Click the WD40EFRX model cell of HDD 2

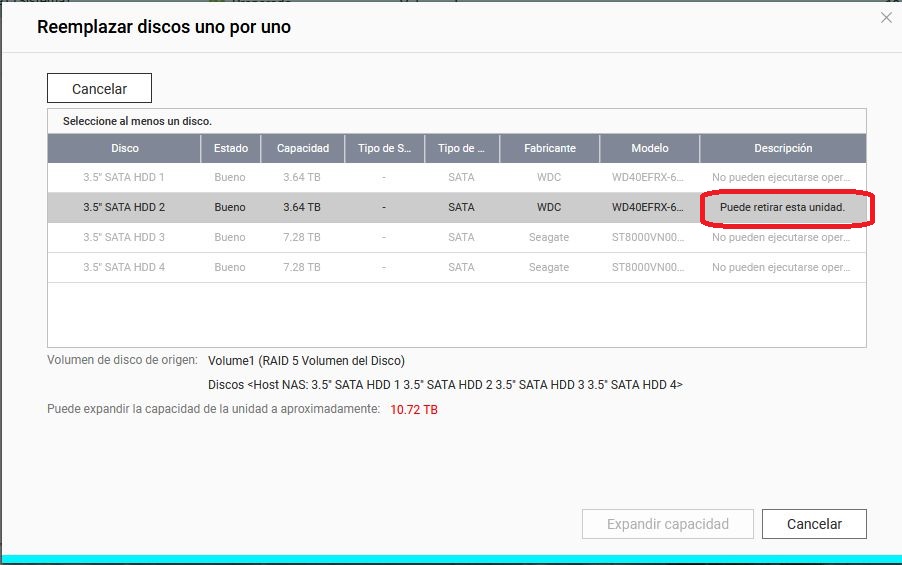click(648, 208)
